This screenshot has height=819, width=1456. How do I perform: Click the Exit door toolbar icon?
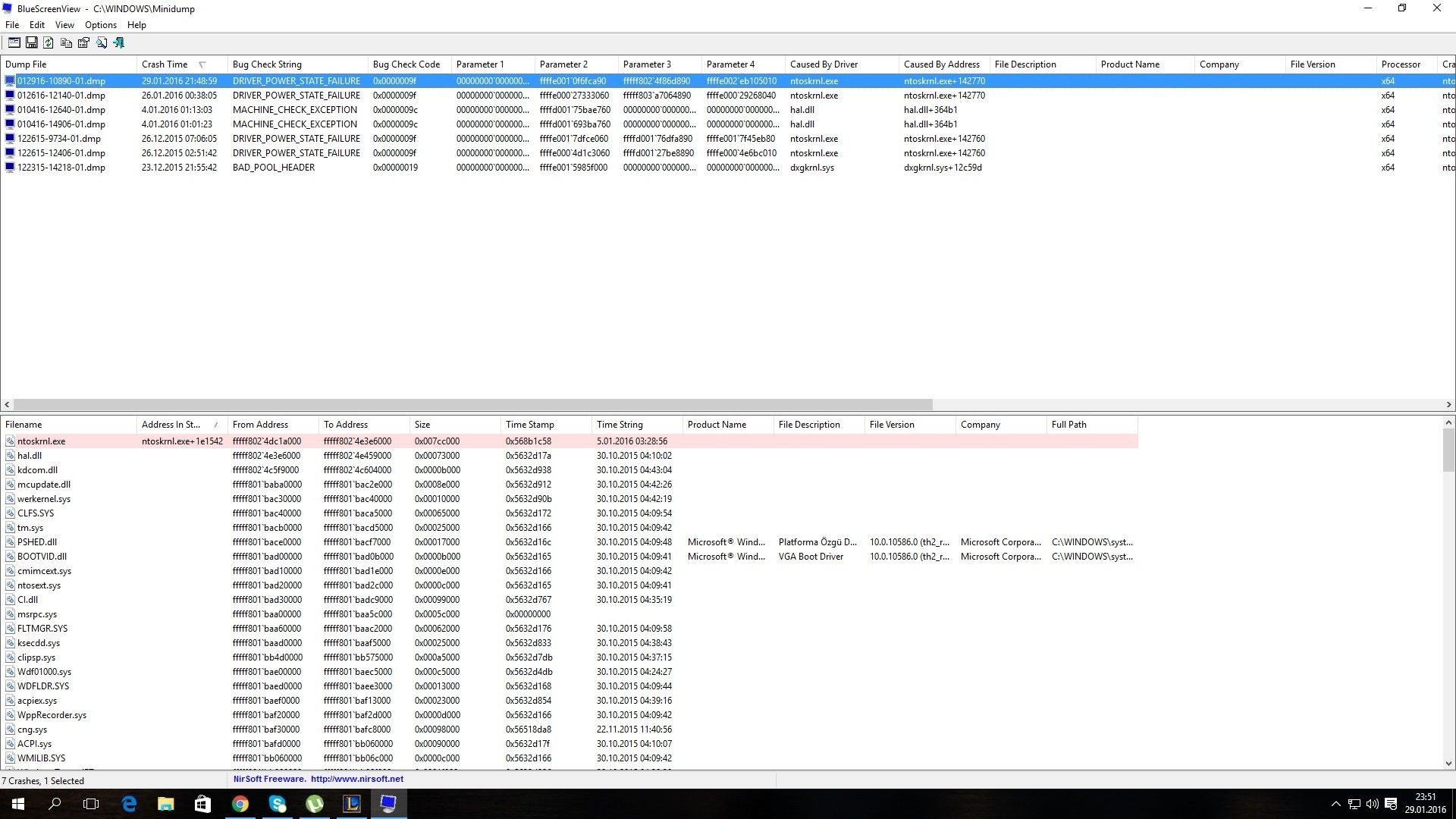[x=118, y=43]
